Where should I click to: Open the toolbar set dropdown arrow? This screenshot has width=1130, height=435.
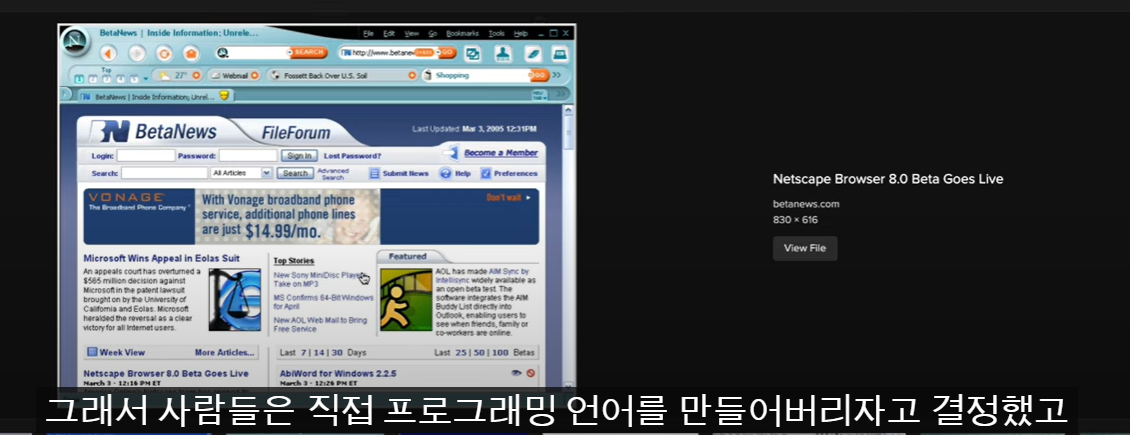pyautogui.click(x=146, y=79)
